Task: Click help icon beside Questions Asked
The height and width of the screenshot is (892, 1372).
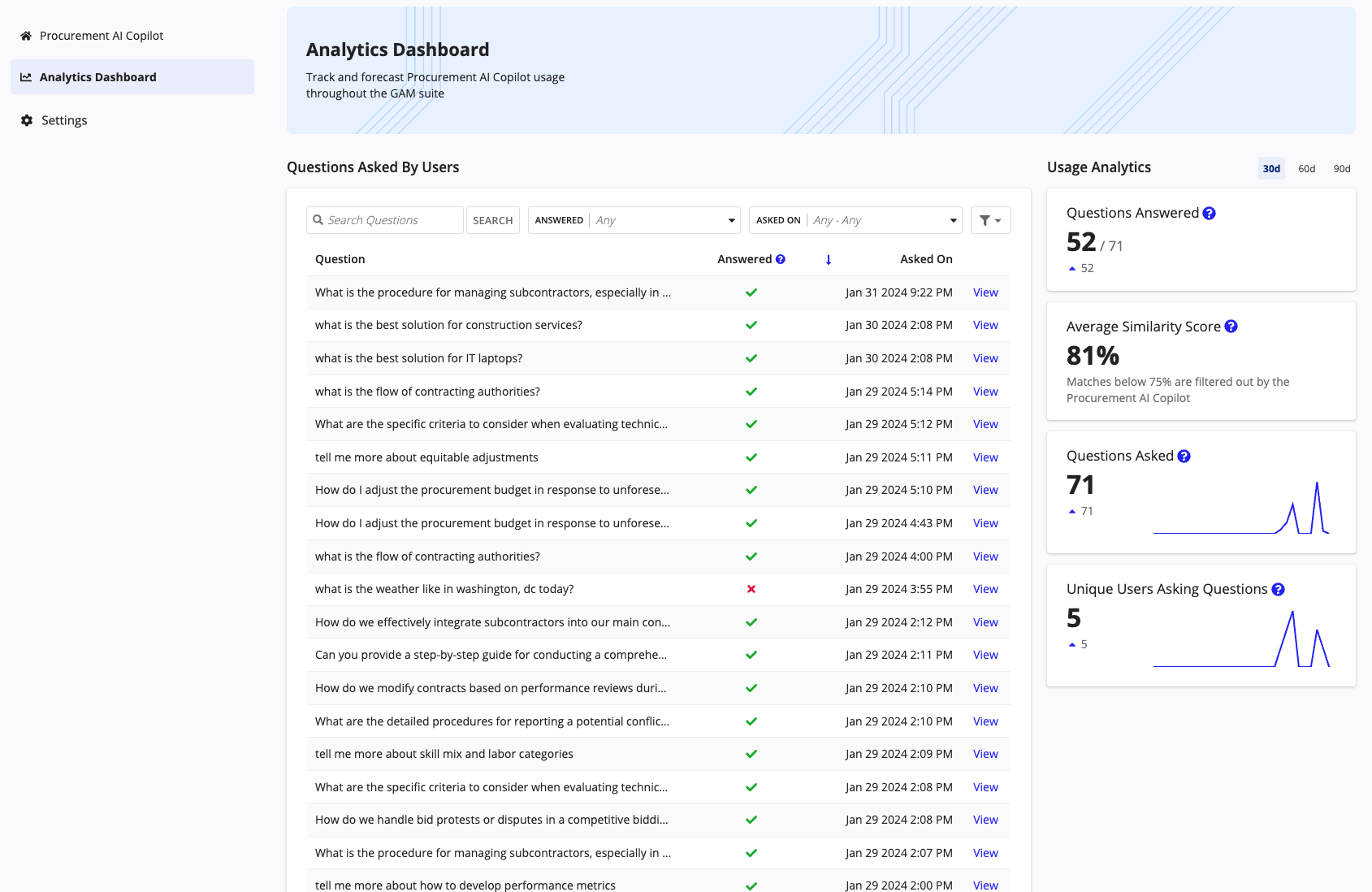Action: (x=1184, y=456)
